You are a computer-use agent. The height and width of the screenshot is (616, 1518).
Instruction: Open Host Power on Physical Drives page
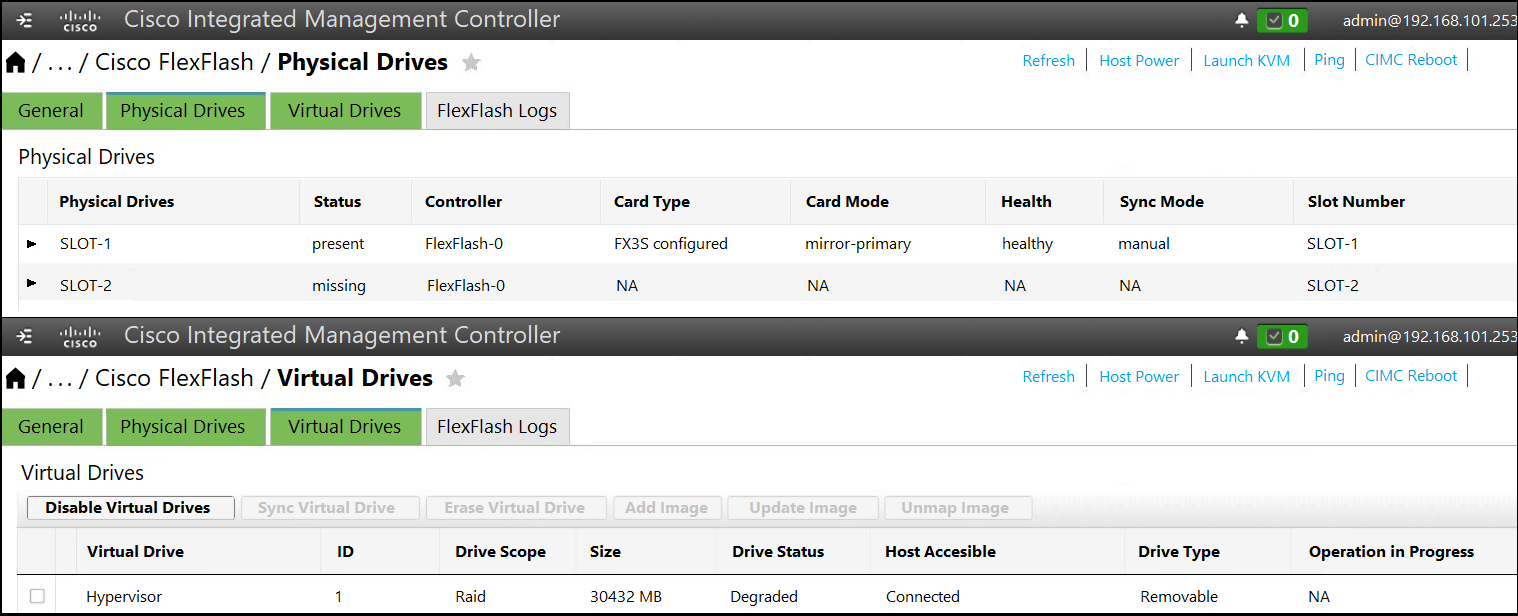click(x=1139, y=60)
